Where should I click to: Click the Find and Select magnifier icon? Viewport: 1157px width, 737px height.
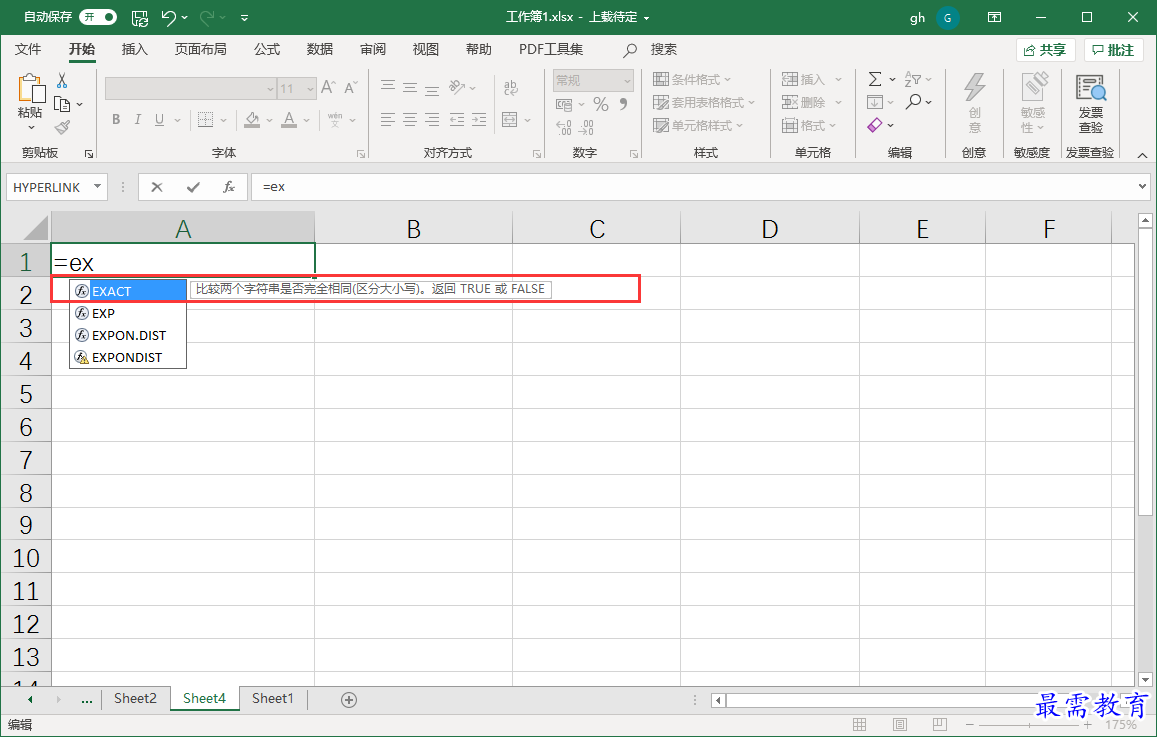913,102
